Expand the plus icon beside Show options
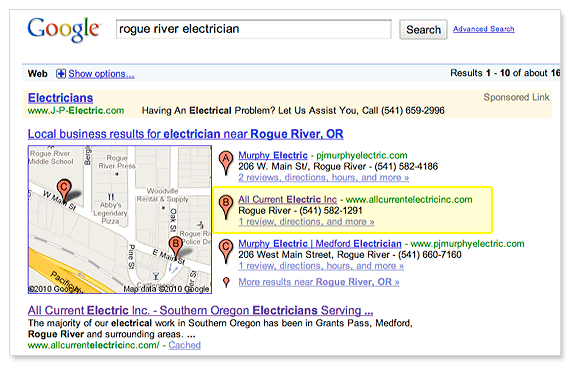 coord(61,74)
